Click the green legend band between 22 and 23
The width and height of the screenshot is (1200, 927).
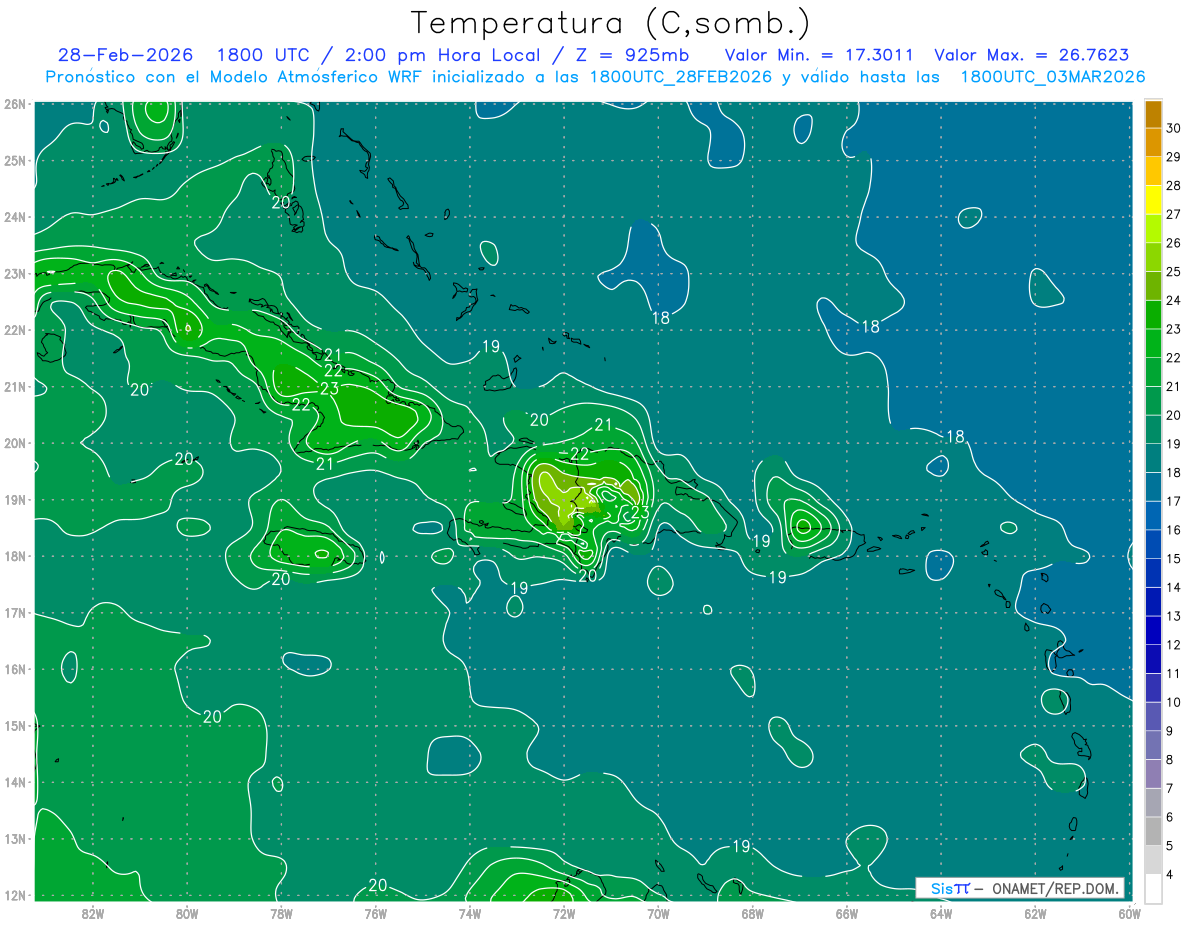coord(1153,344)
